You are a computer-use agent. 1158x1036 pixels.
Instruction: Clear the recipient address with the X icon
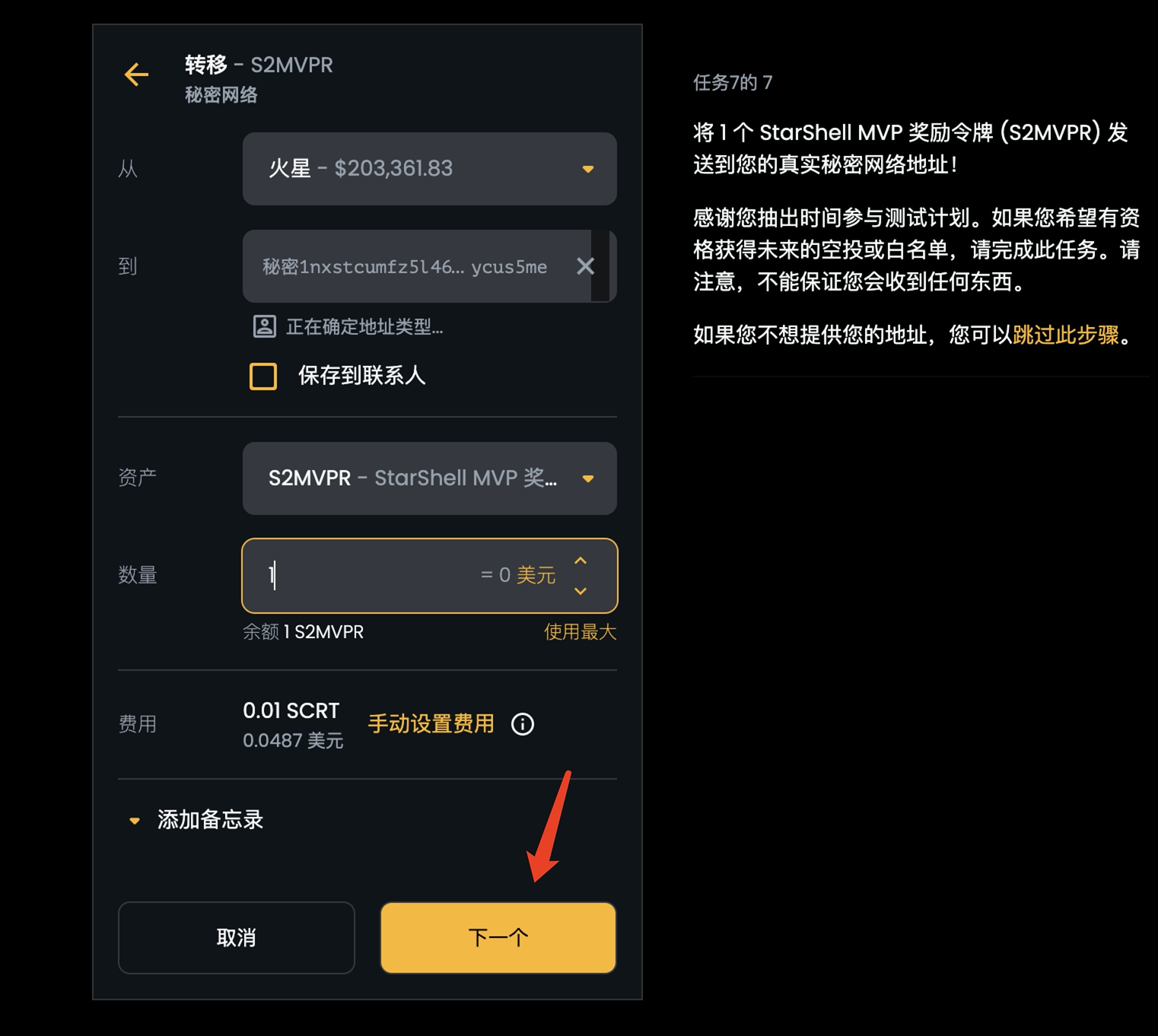coord(585,266)
